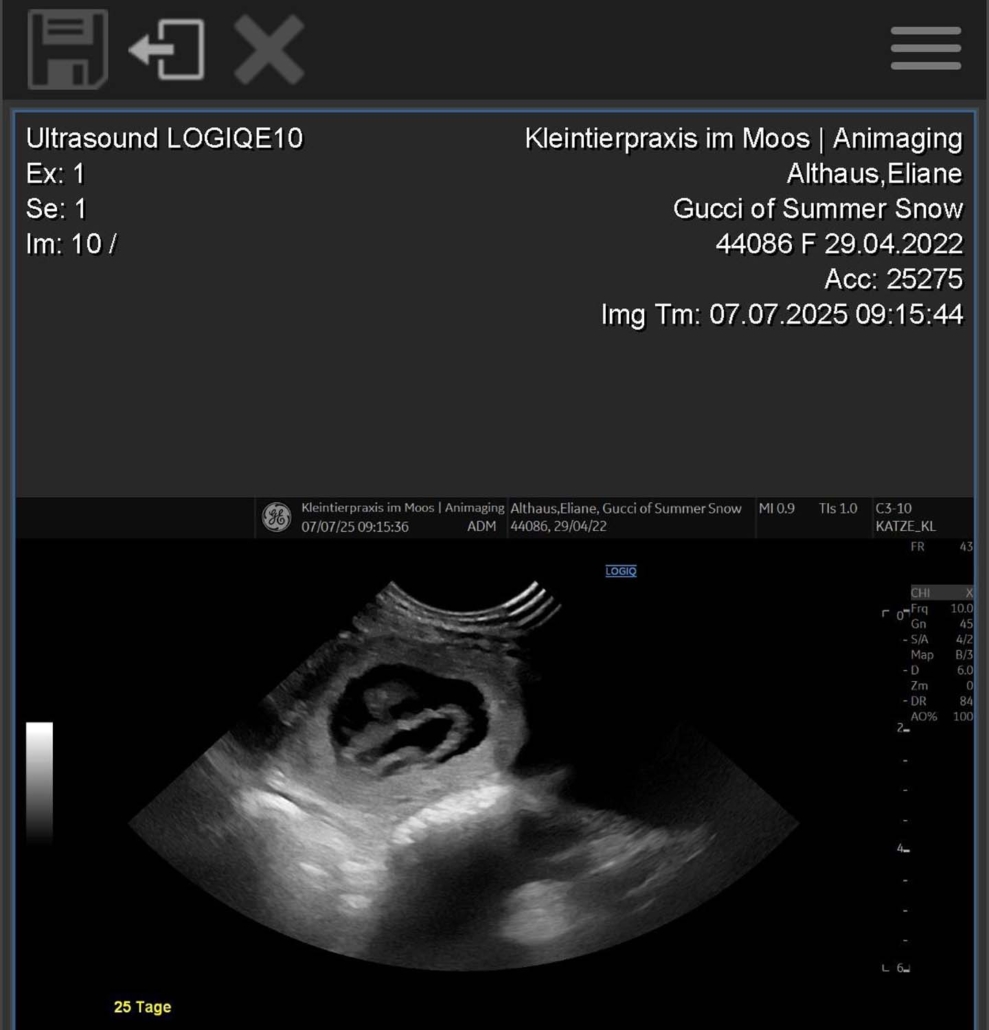Click the Se: 1 series label
Viewport: 989px width, 1030px height.
(56, 209)
